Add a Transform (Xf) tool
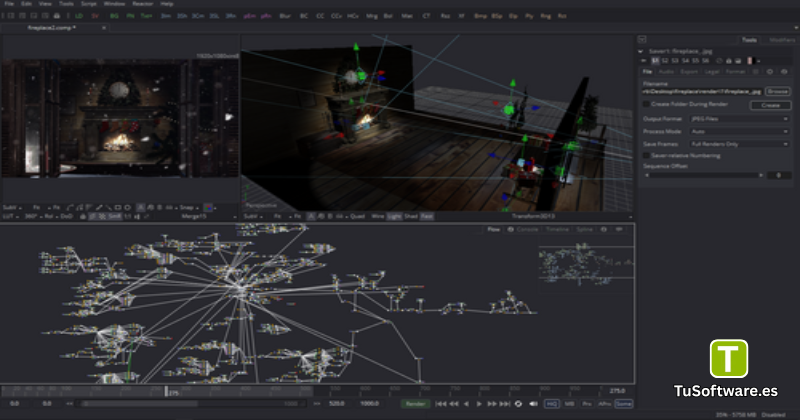The width and height of the screenshot is (800, 420). point(461,16)
